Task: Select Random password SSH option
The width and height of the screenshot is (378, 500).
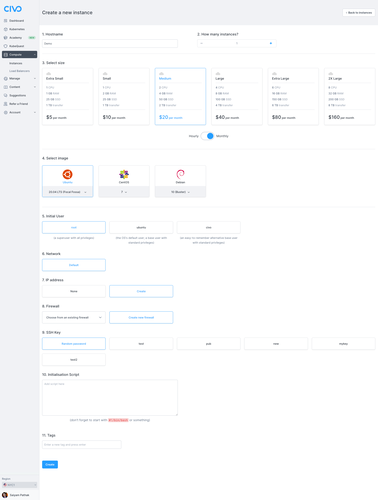Action: point(74,344)
